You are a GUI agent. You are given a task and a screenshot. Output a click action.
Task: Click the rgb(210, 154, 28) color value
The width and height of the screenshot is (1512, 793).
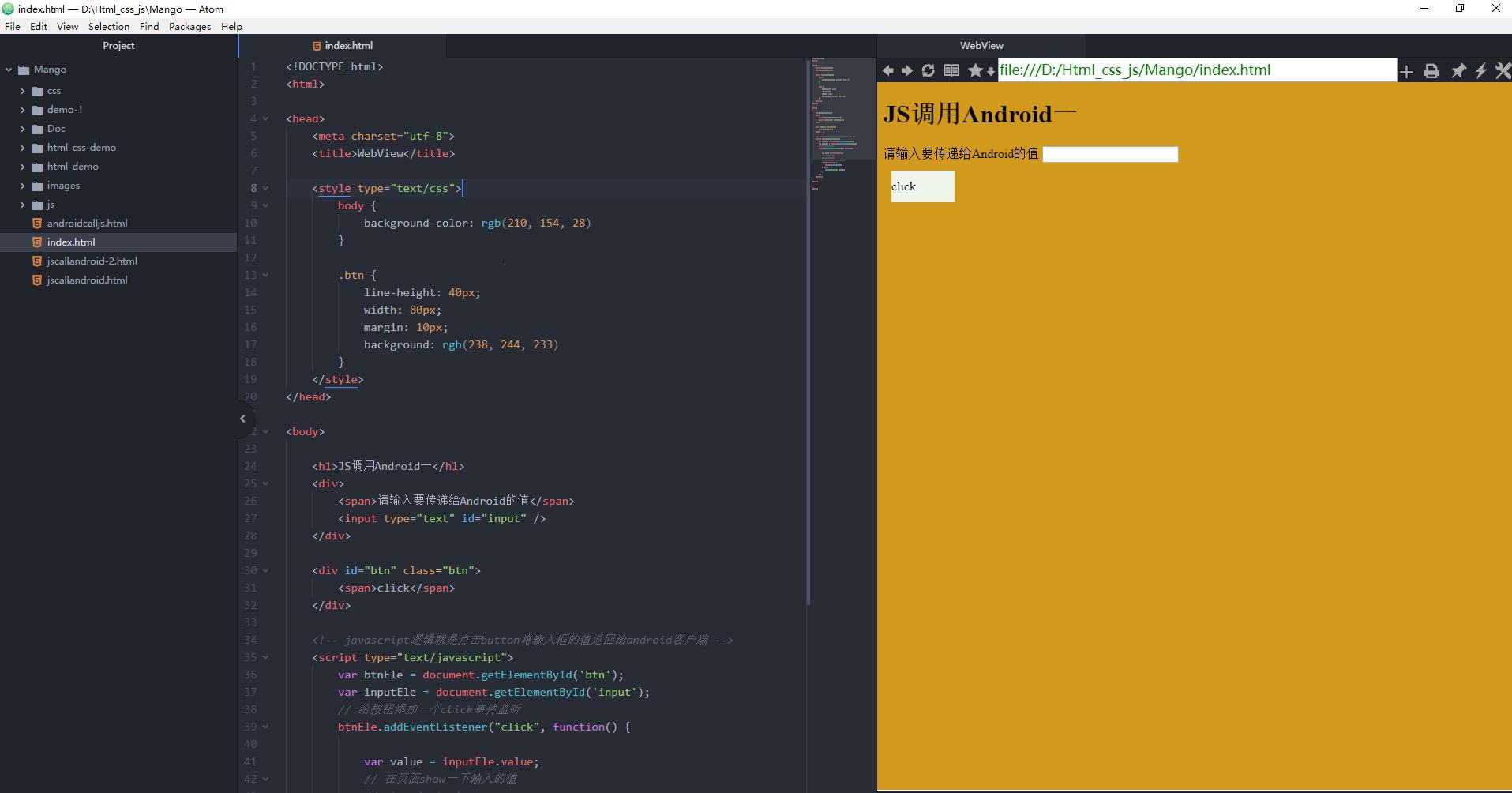536,223
